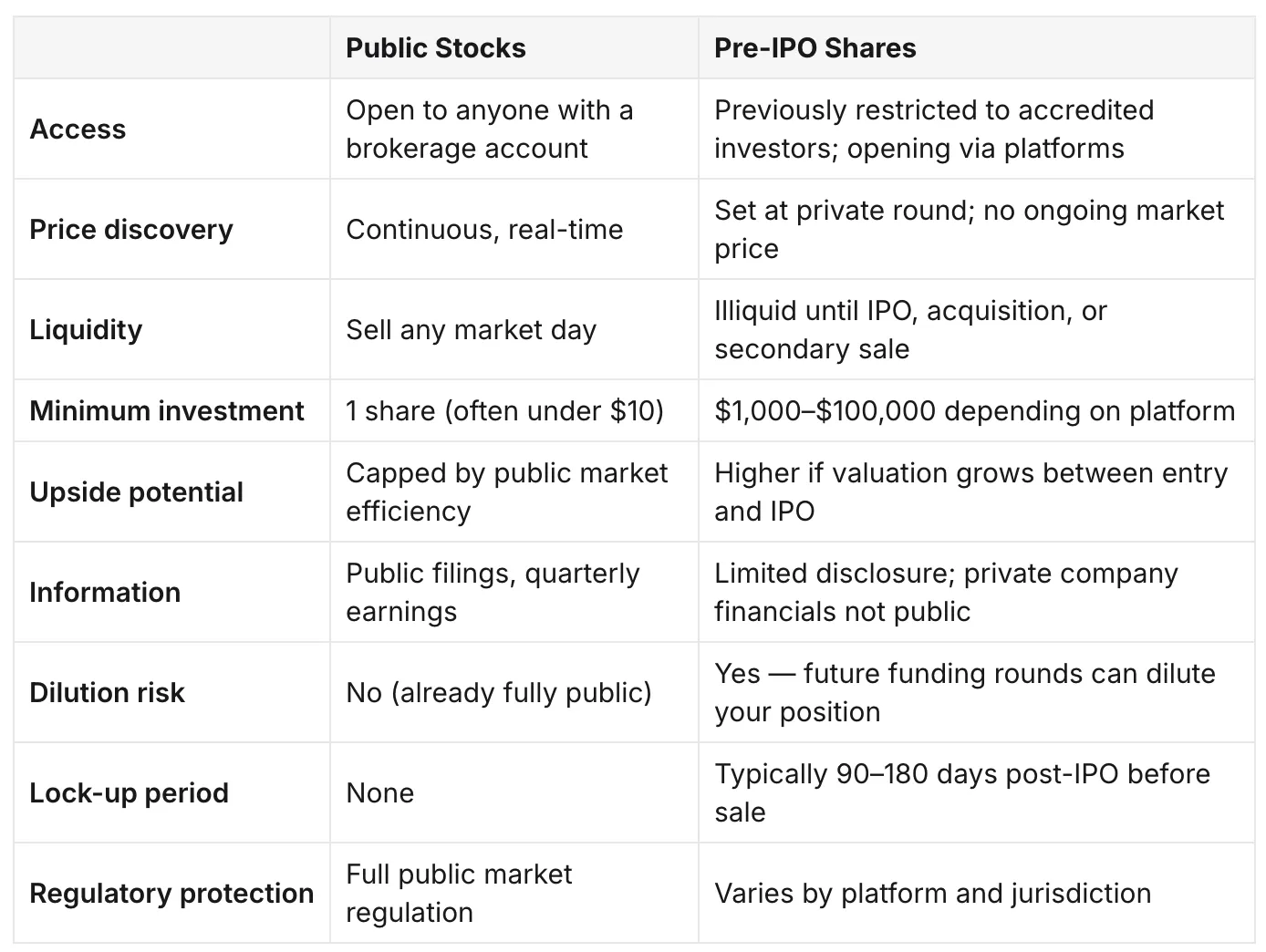Click the Information row label
The height and width of the screenshot is (952, 1266).
coord(105,593)
